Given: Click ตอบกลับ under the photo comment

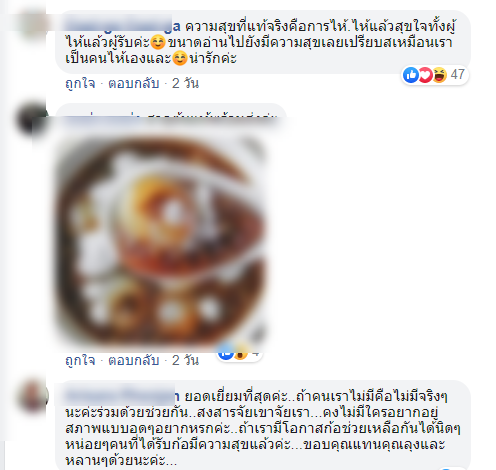Looking at the screenshot, I should (133, 361).
